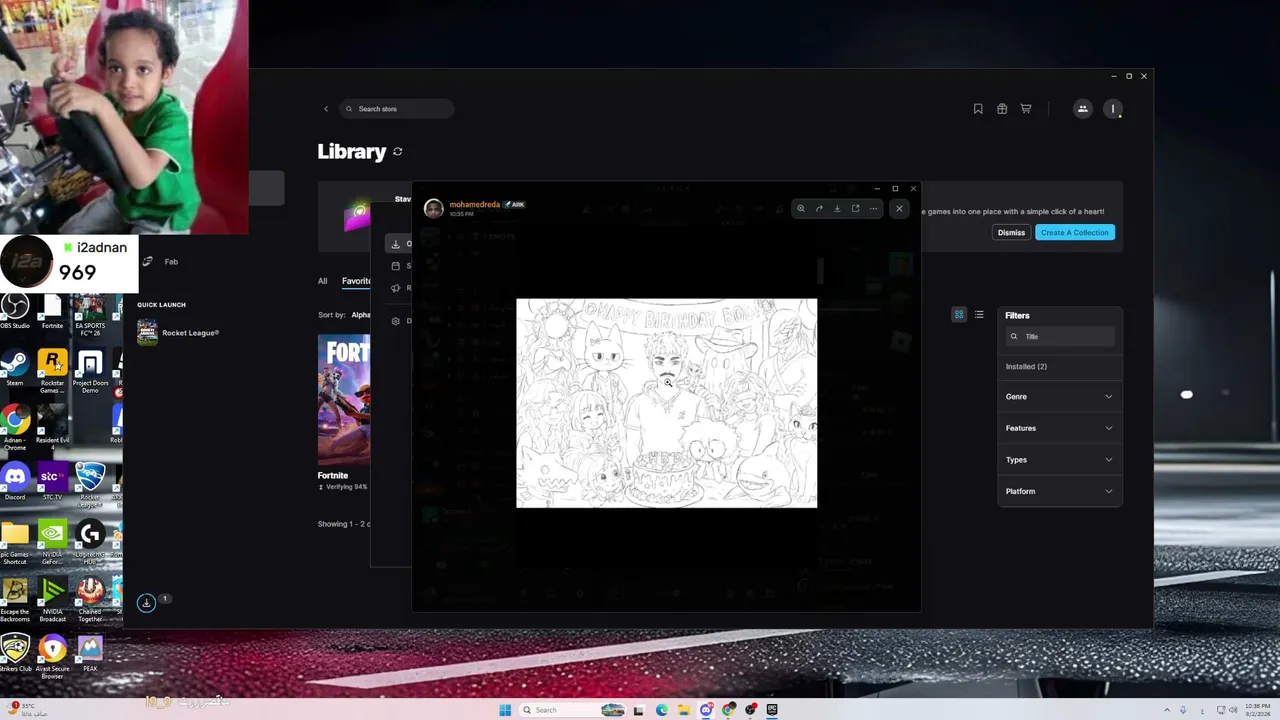Open the Windows Start menu
Screen dimensions: 1280x720
pos(505,710)
